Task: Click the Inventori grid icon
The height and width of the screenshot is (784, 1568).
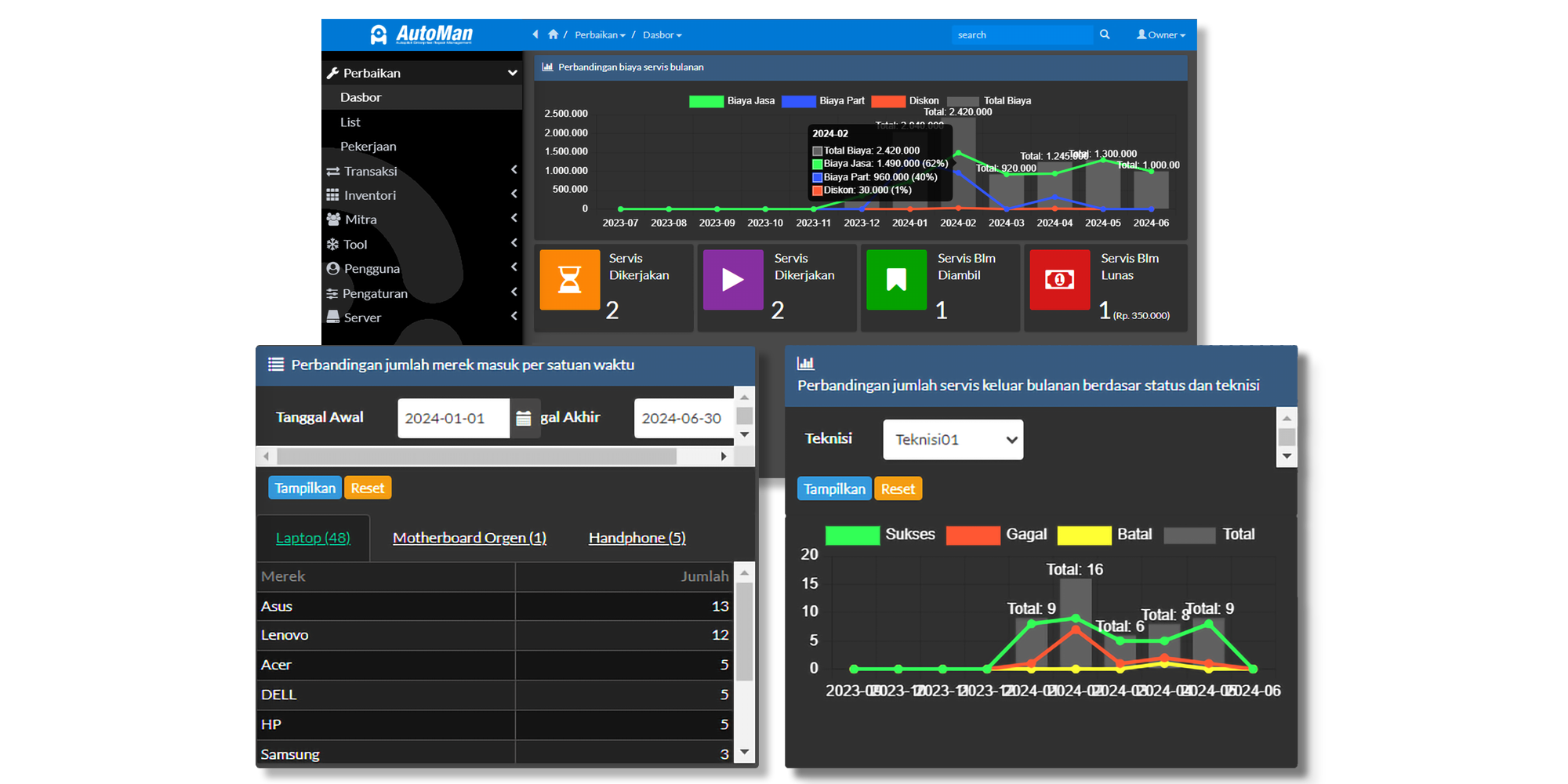Action: [332, 194]
